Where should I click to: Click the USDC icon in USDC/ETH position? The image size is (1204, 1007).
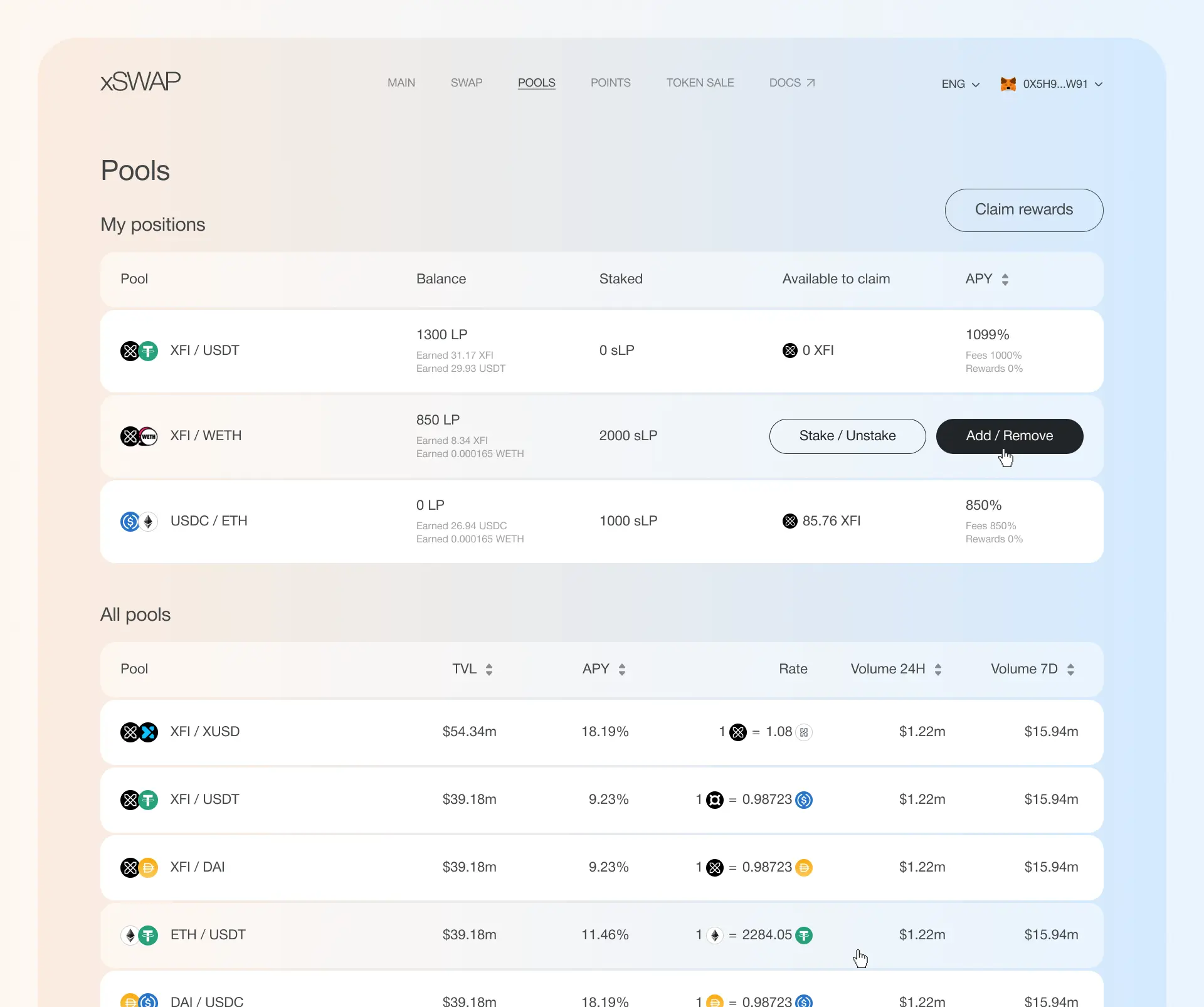coord(130,521)
